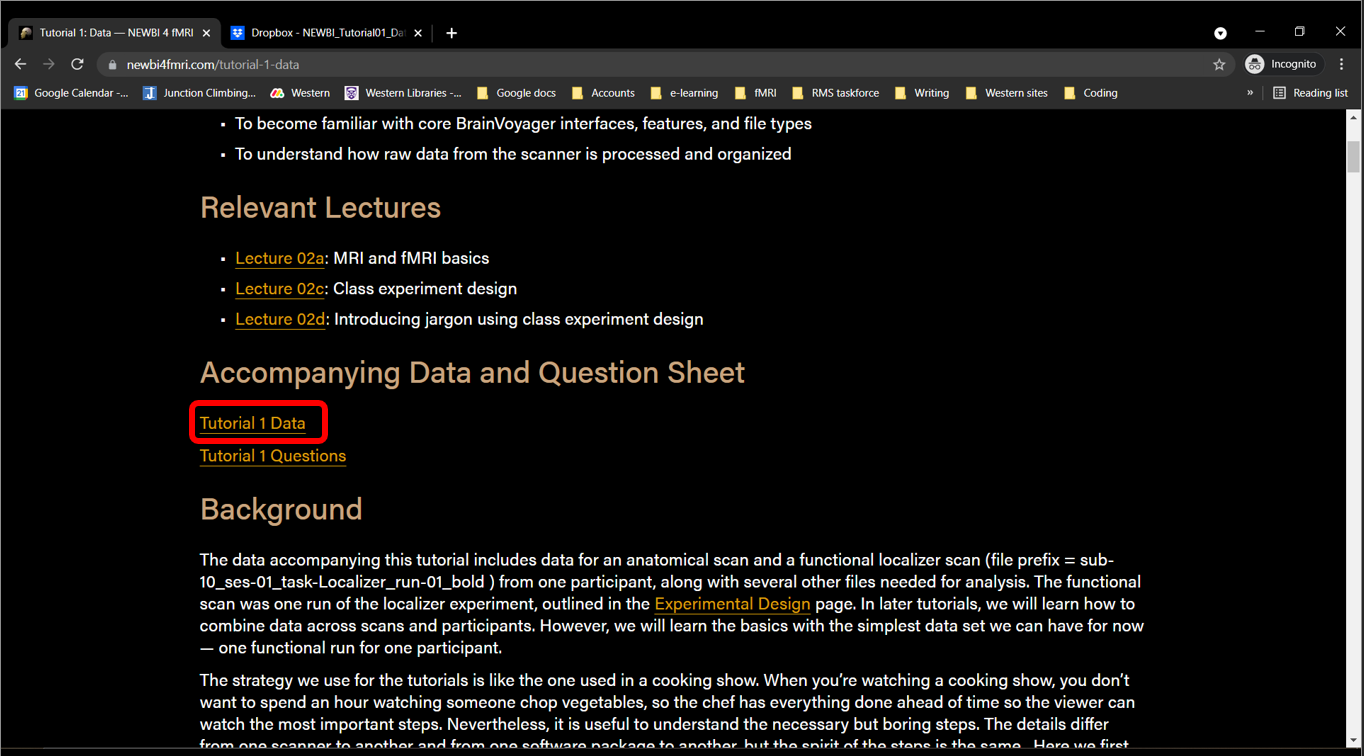Screen dimensions: 1364x756
Task: Open the fMRI bookmark folder
Action: pyautogui.click(x=755, y=93)
